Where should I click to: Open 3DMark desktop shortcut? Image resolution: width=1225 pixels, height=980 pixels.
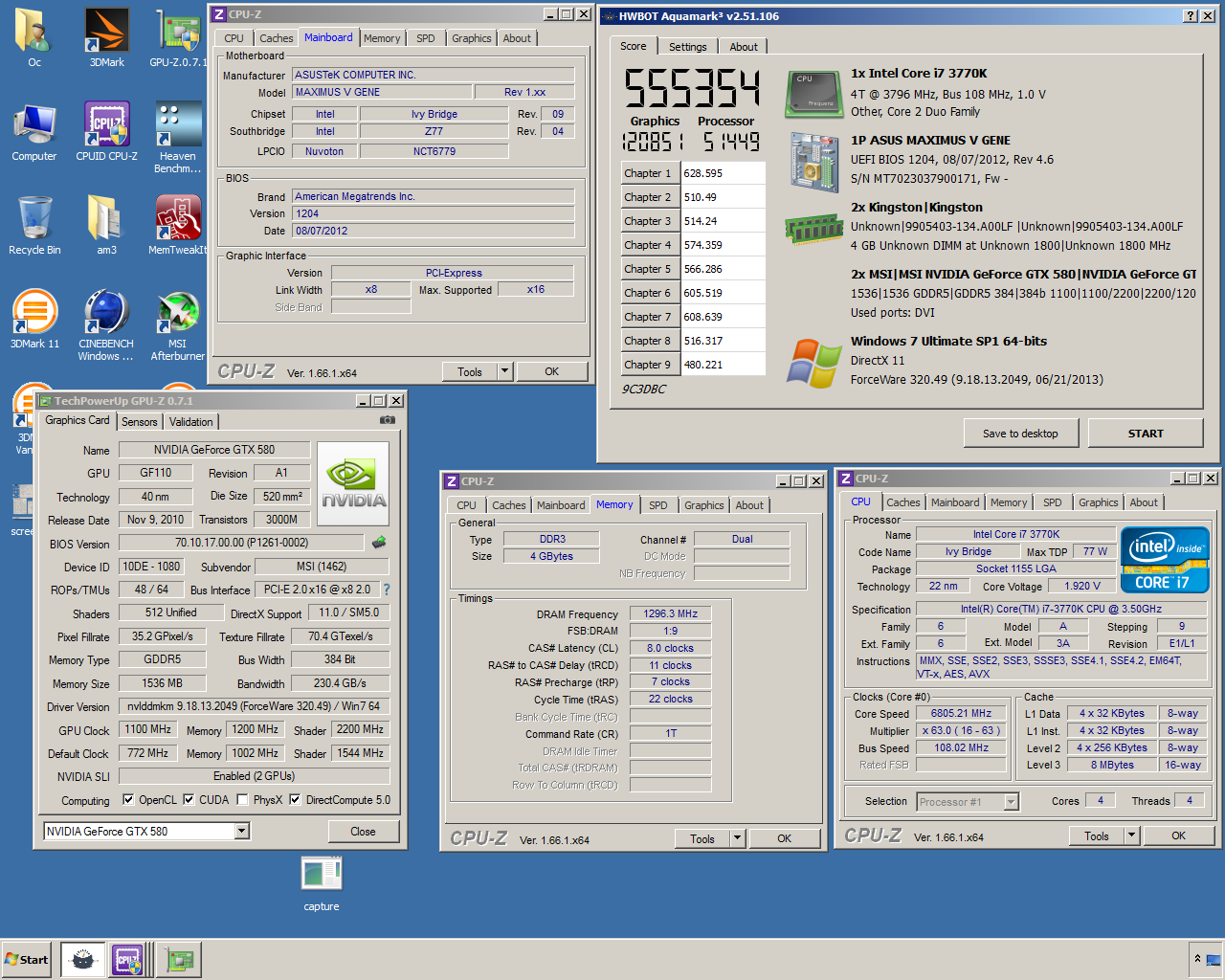[x=106, y=36]
